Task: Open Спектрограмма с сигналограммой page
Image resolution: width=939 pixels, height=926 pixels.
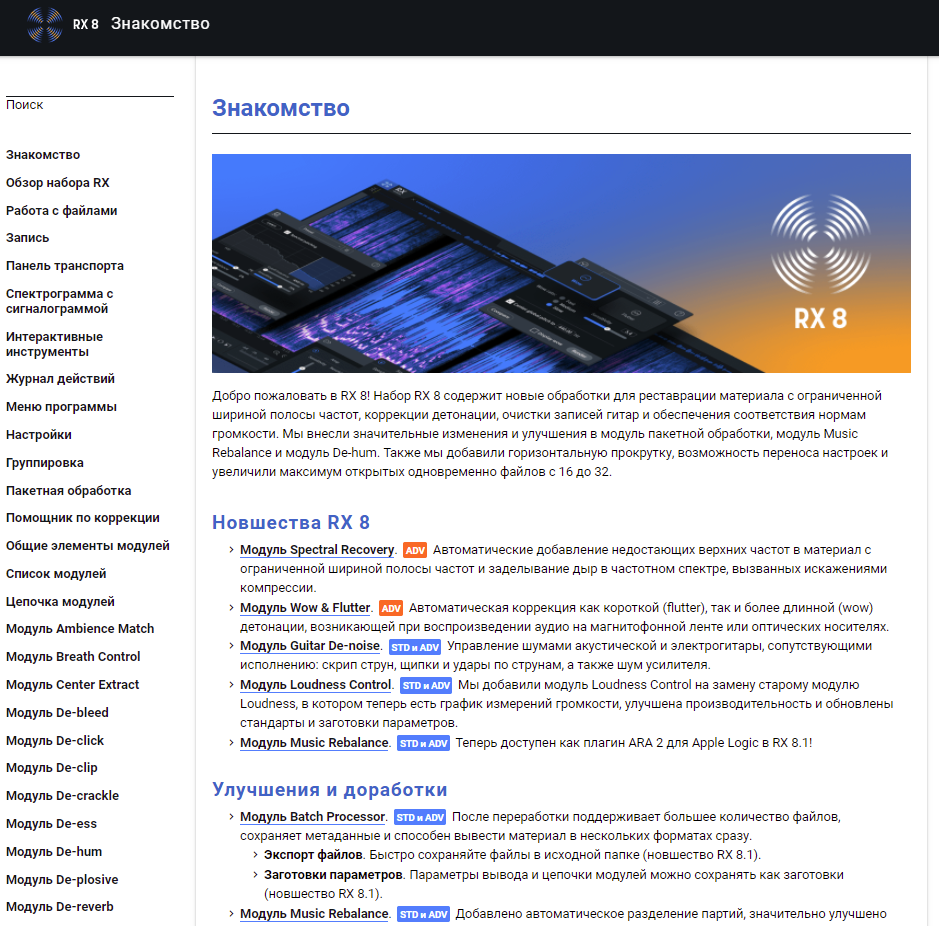Action: [59, 301]
